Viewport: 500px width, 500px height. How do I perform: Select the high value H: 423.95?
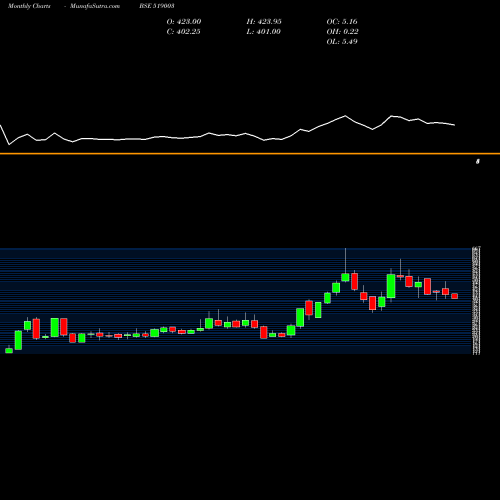[x=264, y=22]
